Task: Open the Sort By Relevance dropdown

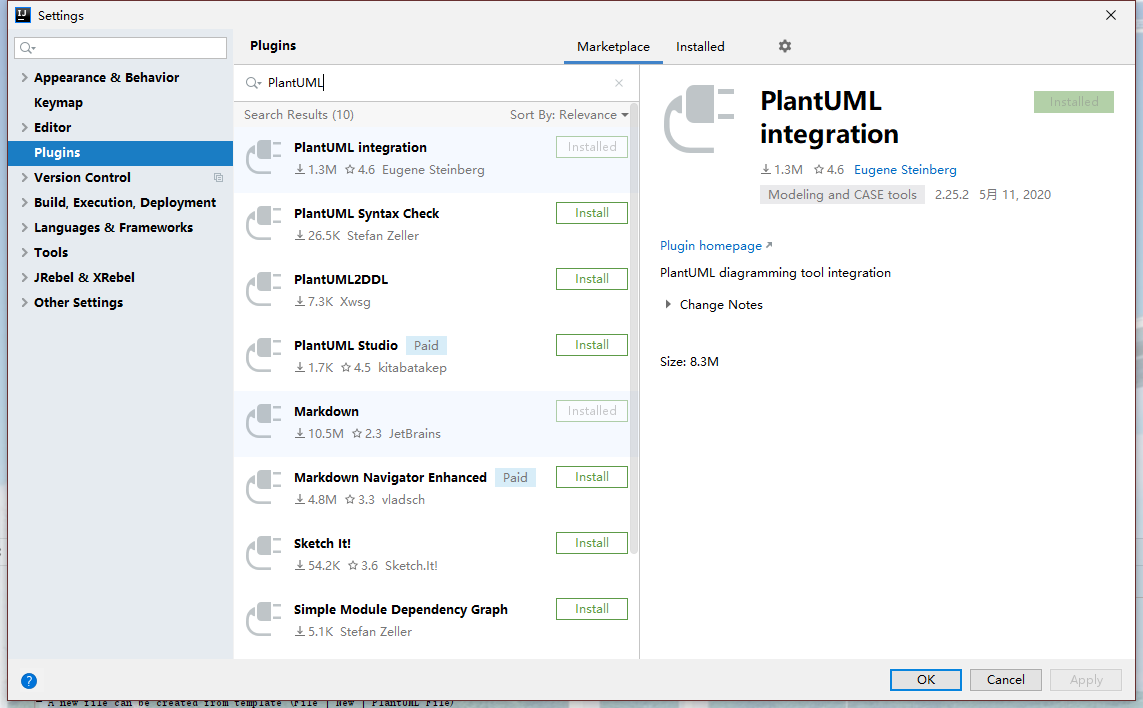Action: click(568, 115)
